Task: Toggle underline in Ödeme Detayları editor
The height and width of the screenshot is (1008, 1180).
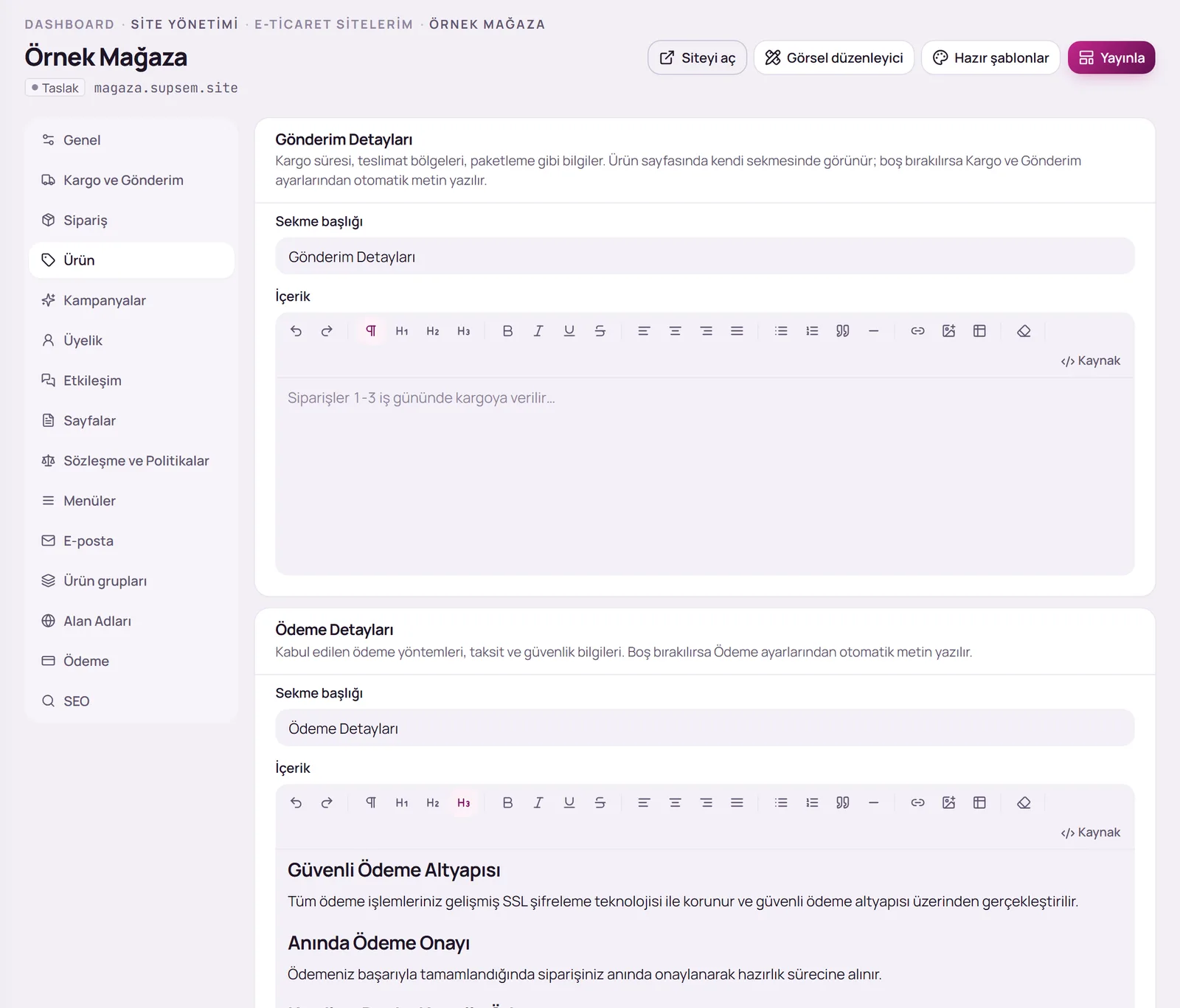Action: [569, 803]
